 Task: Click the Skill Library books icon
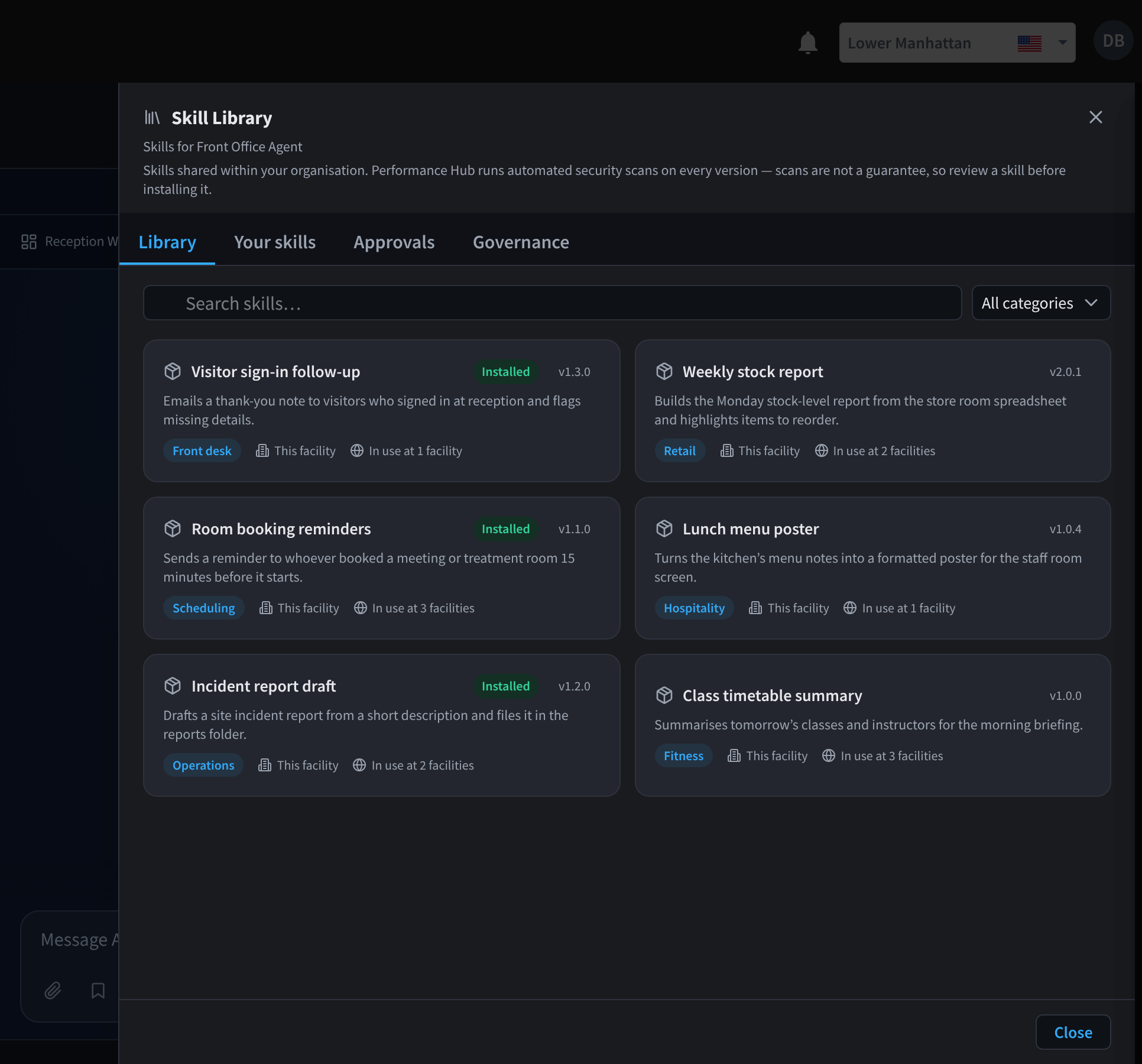pyautogui.click(x=152, y=118)
